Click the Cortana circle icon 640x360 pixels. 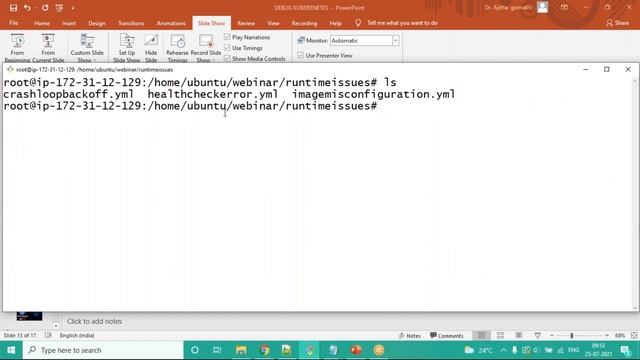click(195, 350)
